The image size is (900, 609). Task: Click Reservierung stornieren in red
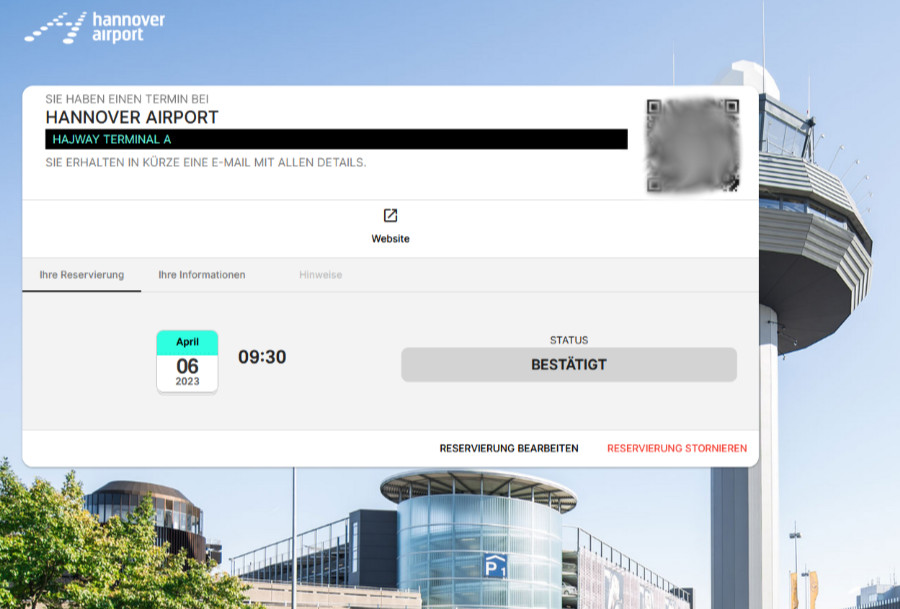tap(677, 448)
